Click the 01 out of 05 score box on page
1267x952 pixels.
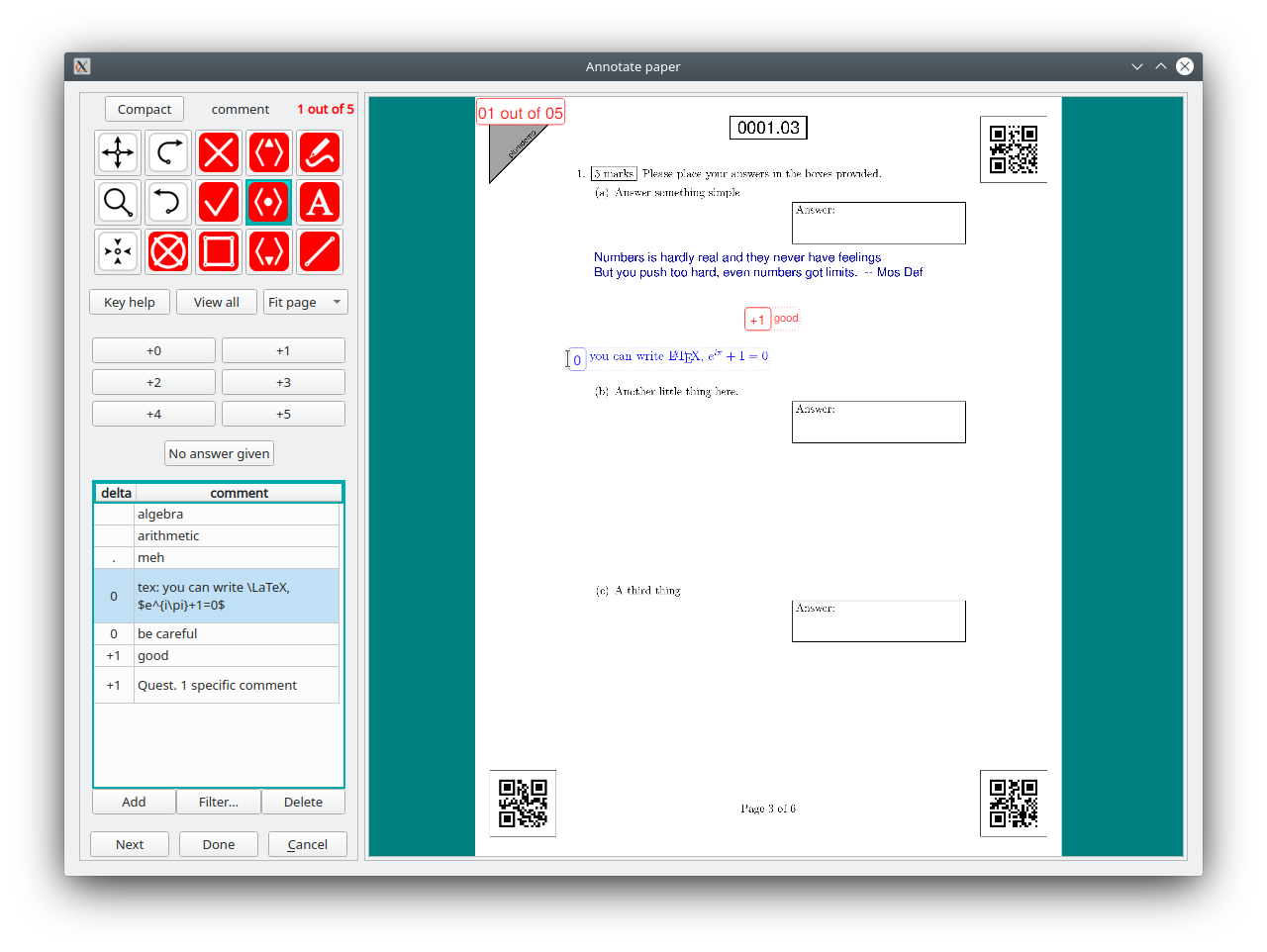521,113
